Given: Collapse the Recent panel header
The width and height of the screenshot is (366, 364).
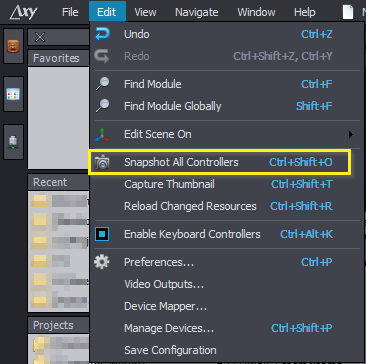Looking at the screenshot, I should [59, 182].
